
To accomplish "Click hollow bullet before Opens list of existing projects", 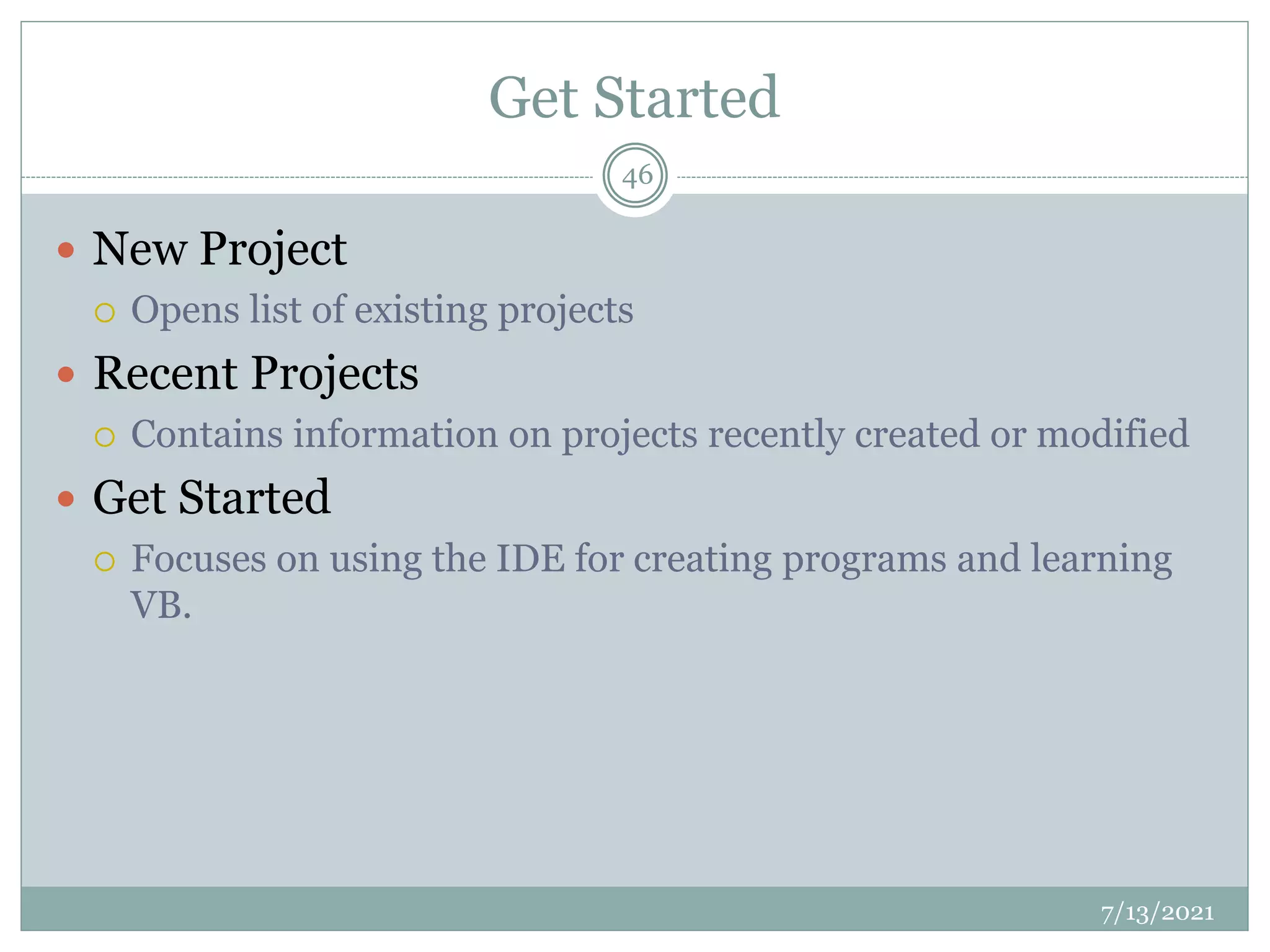I will (105, 313).
